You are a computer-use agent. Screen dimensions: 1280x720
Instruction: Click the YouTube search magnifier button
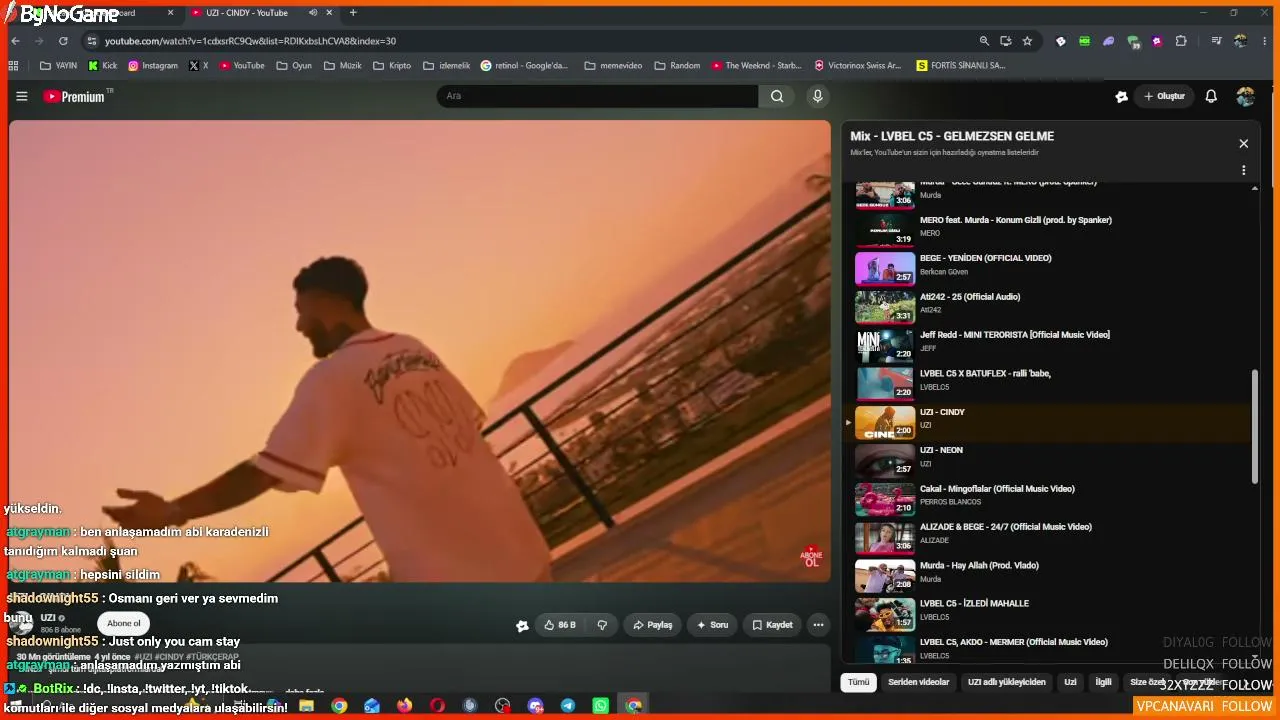coord(777,96)
